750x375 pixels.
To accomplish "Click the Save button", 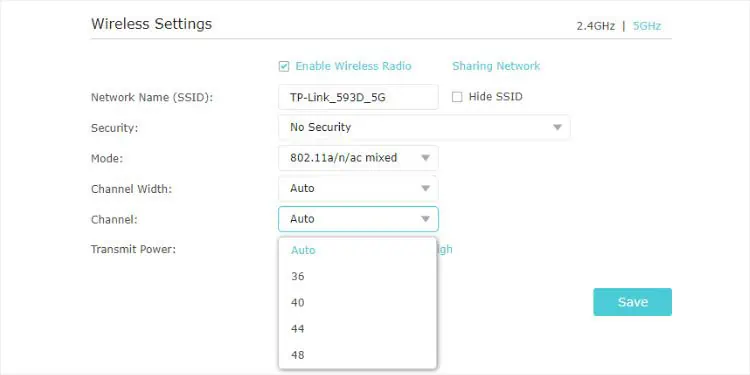I will pyautogui.click(x=632, y=302).
